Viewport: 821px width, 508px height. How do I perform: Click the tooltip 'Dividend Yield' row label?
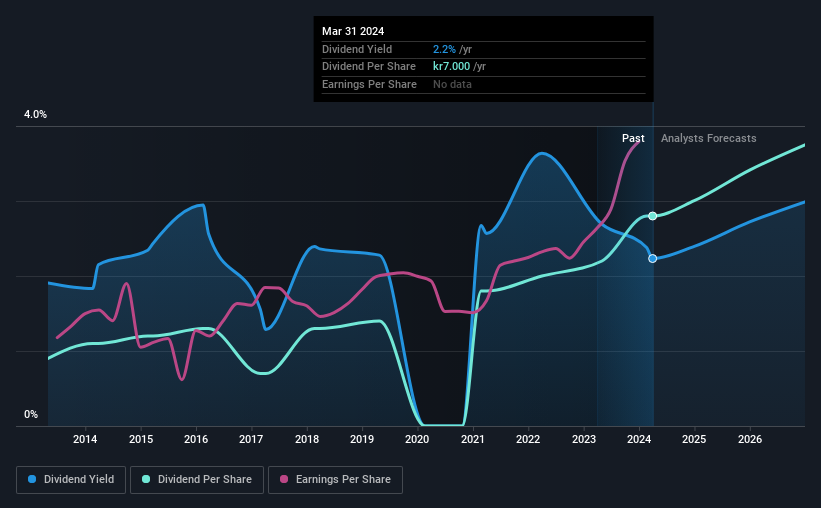(357, 49)
